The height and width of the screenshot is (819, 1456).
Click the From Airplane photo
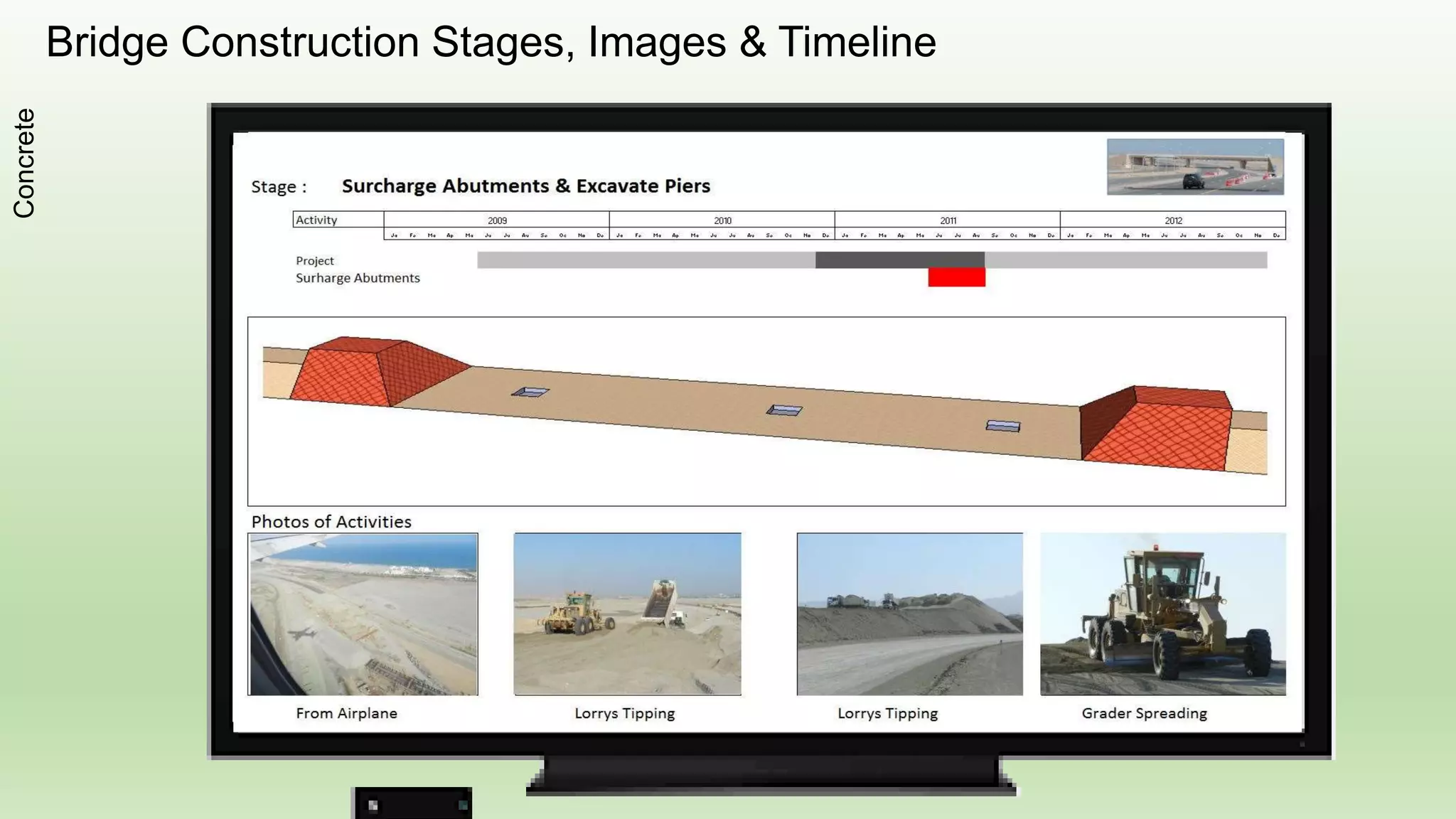[x=363, y=614]
